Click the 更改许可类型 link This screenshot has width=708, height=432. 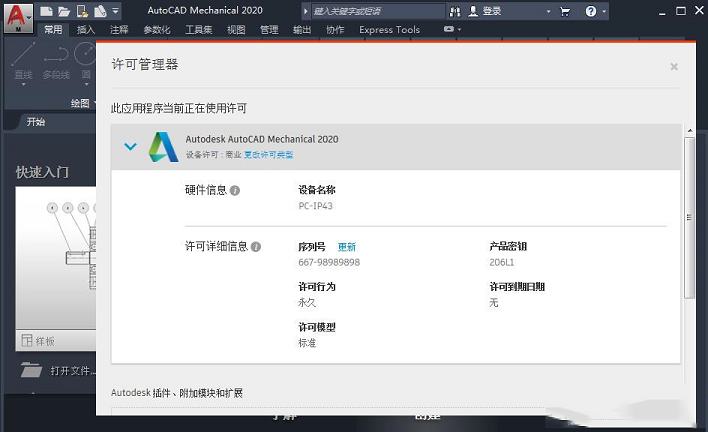click(268, 155)
